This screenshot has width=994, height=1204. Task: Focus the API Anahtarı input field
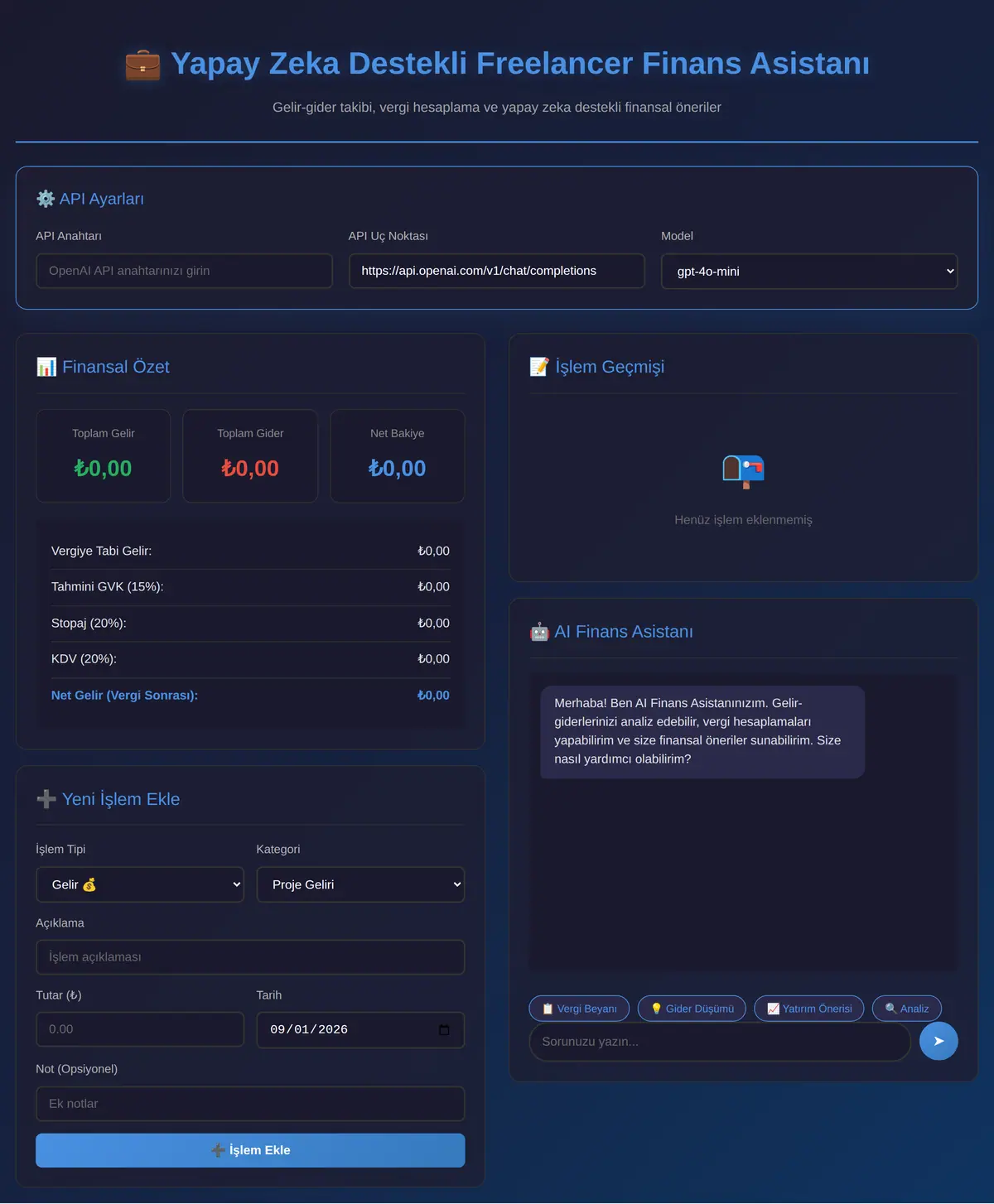click(184, 271)
